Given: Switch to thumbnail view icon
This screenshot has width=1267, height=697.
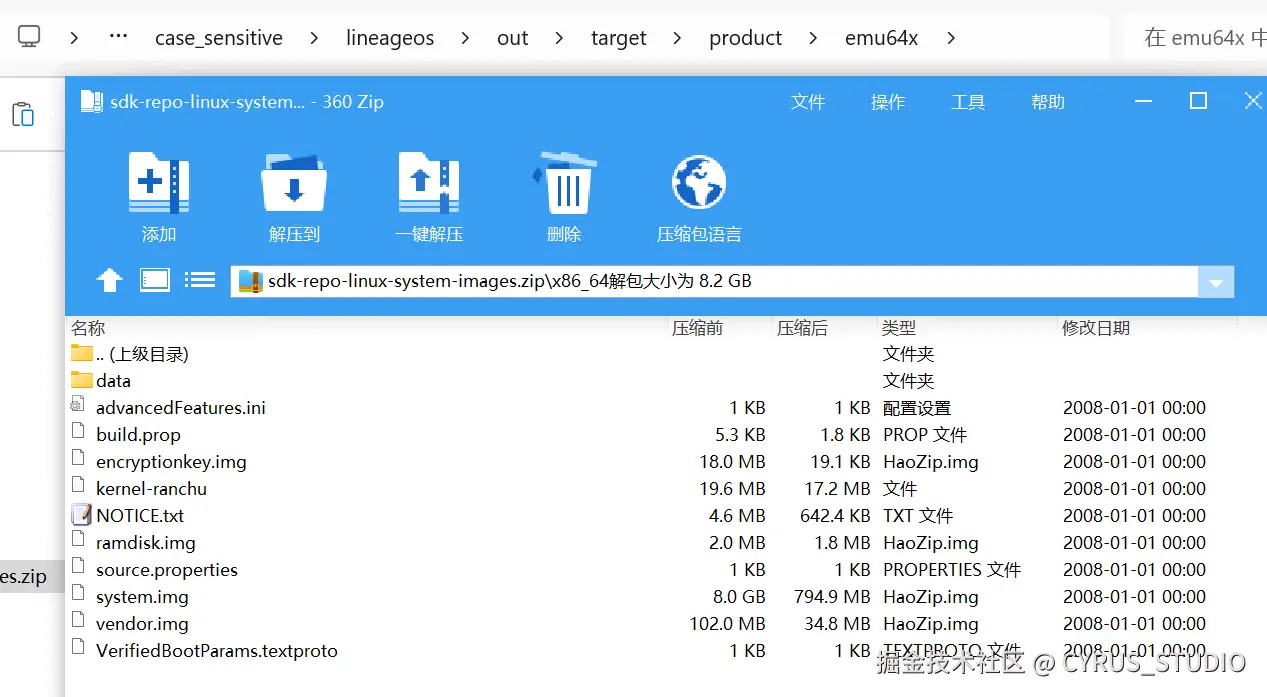Looking at the screenshot, I should 155,280.
